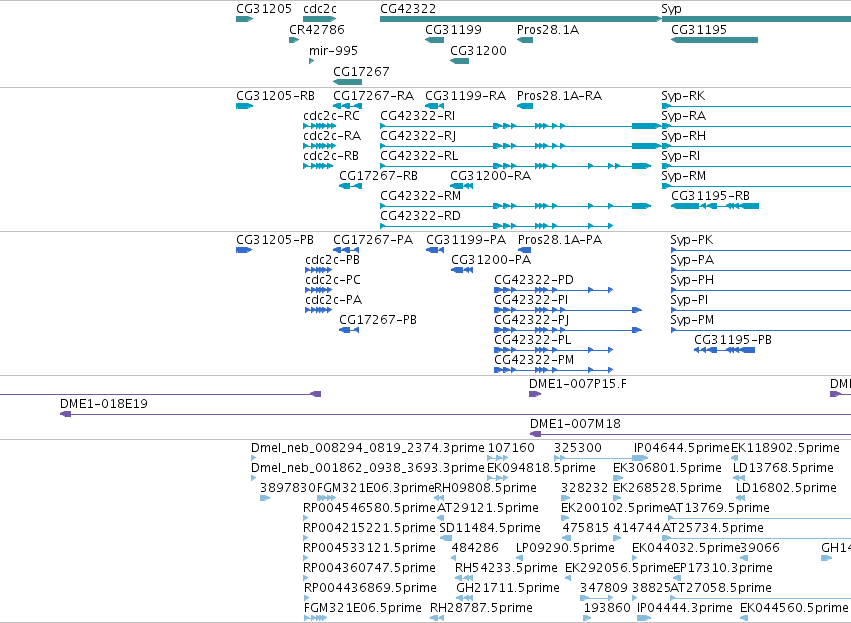
Task: Select the CG31195 gene bar
Action: [714, 40]
